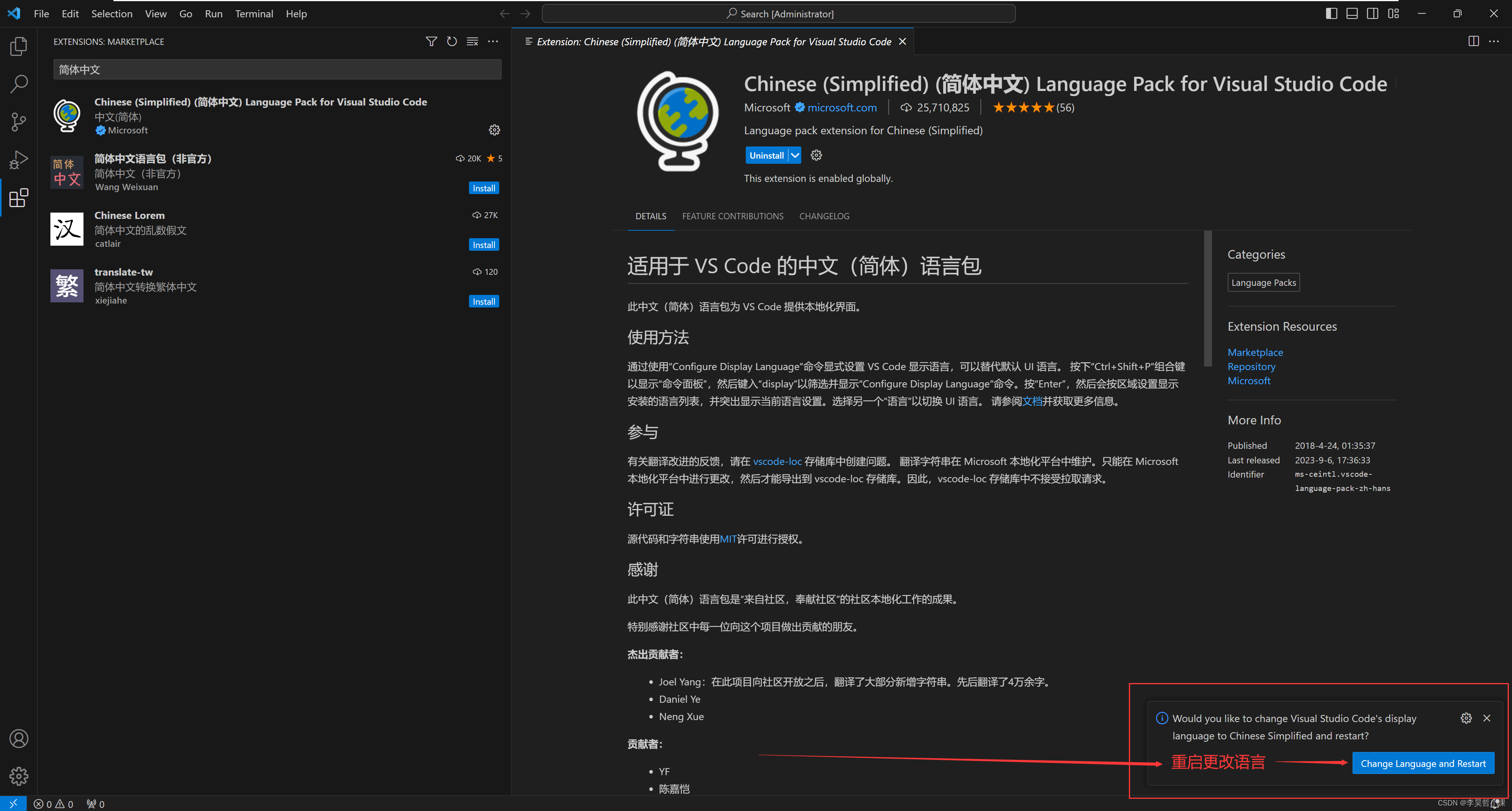Click the Language Packs category tag
The height and width of the screenshot is (811, 1512).
click(1263, 282)
